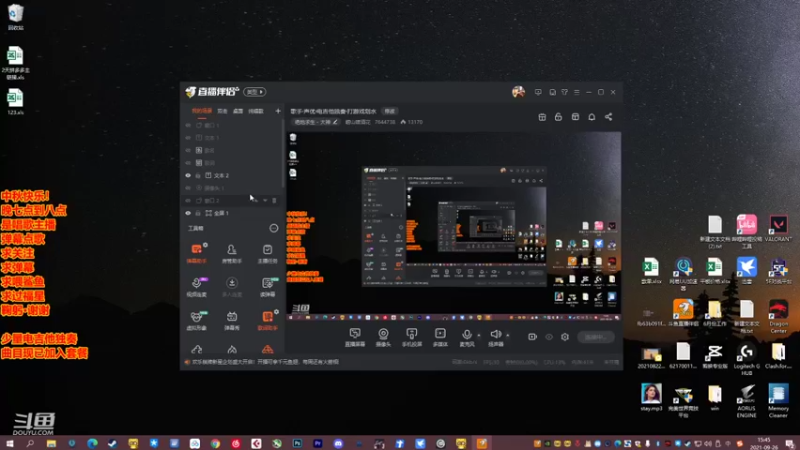Add a screen capture source
800x450 pixels.
(355, 337)
